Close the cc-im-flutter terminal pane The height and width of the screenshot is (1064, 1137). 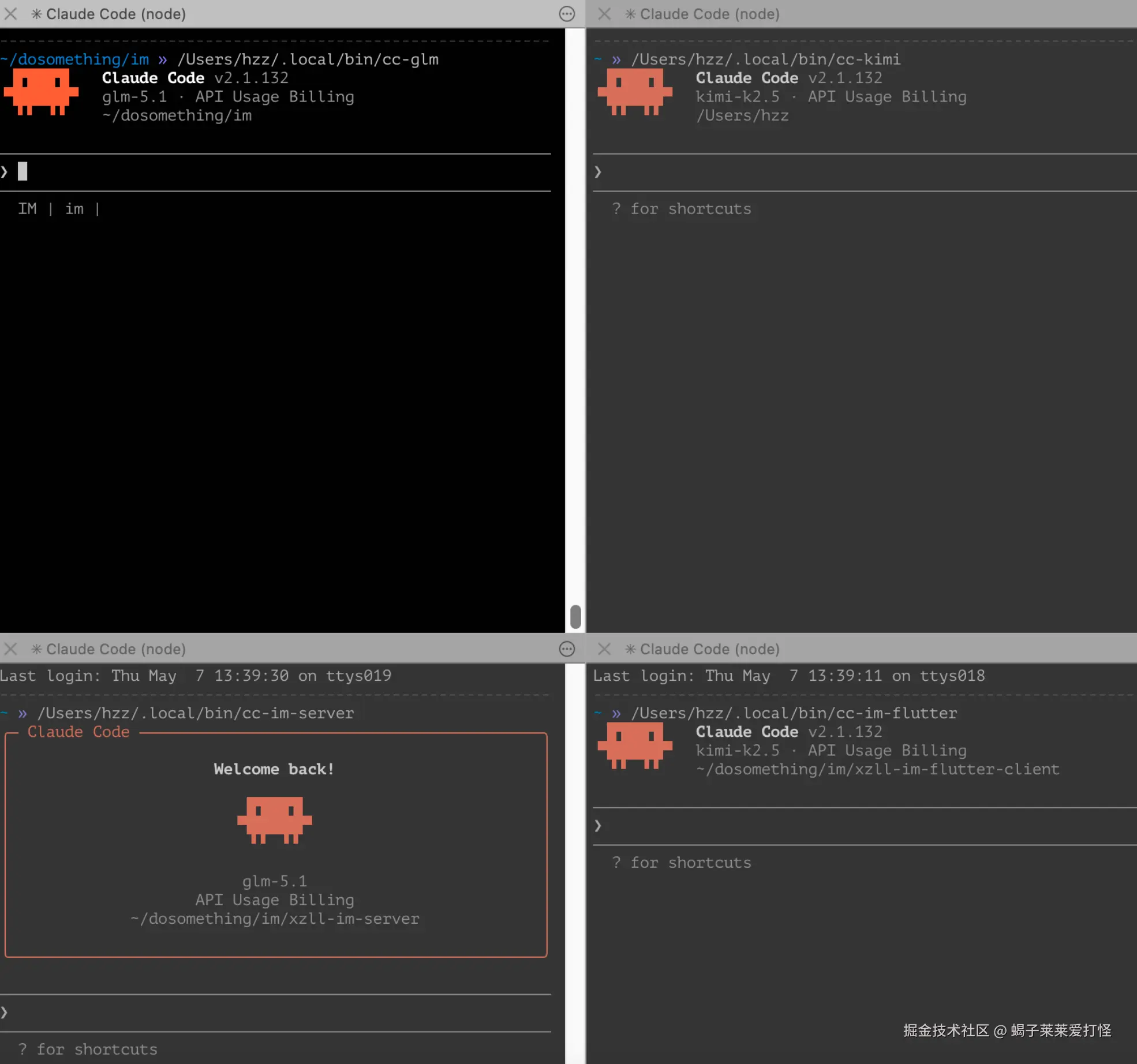pos(604,649)
